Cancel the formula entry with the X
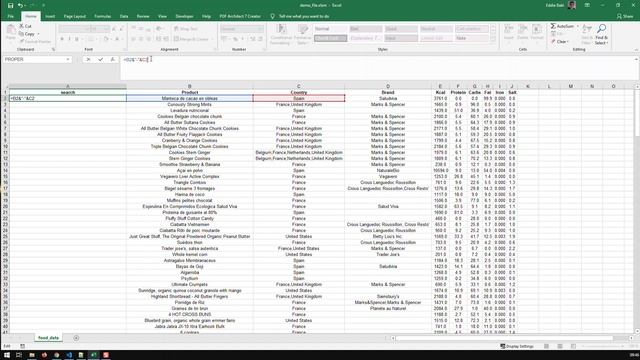The width and height of the screenshot is (640, 360). pos(88,60)
